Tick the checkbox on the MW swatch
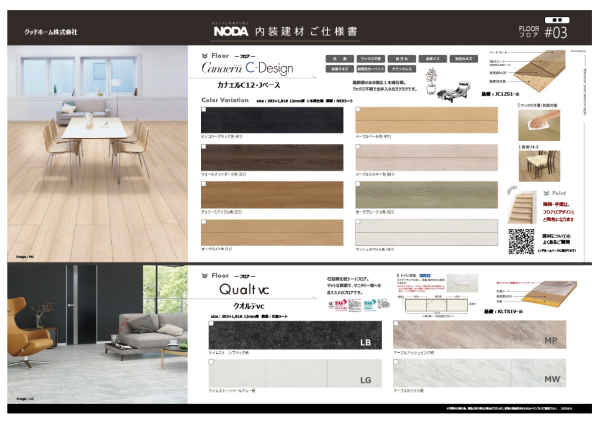 point(396,362)
